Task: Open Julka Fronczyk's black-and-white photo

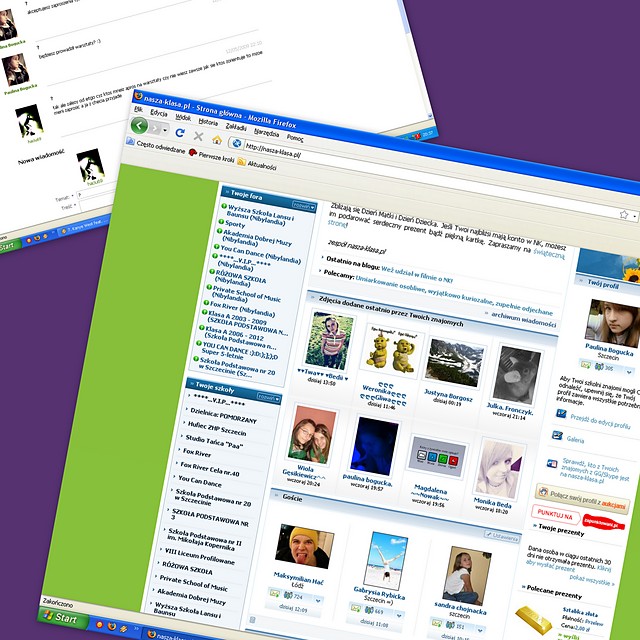Action: click(517, 375)
